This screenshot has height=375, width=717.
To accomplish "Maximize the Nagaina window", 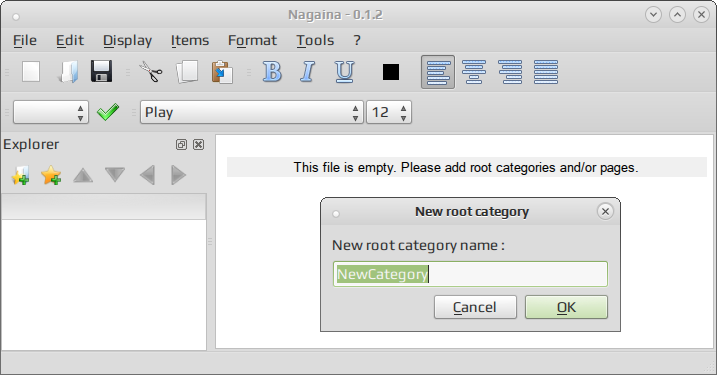I will tap(677, 15).
